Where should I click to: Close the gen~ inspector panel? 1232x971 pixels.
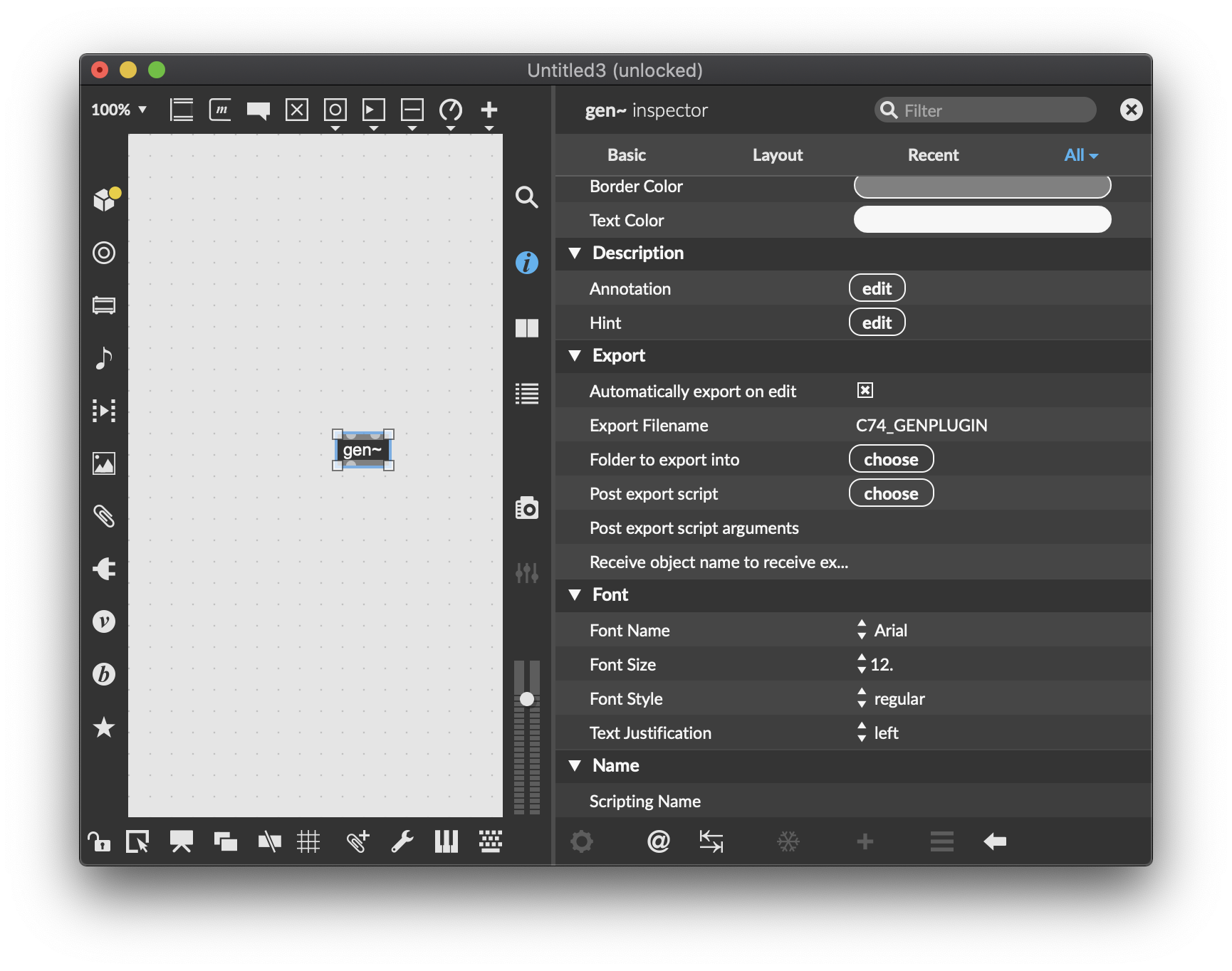[x=1132, y=110]
